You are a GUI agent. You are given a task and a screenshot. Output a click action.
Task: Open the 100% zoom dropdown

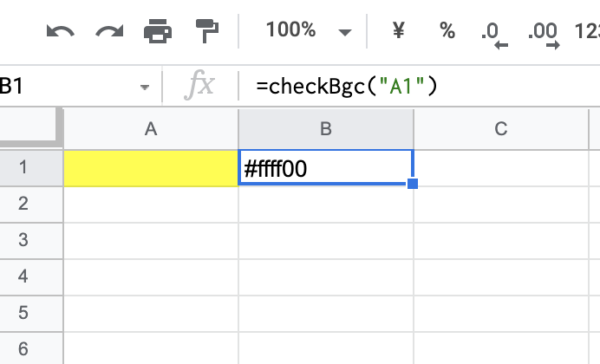point(308,30)
